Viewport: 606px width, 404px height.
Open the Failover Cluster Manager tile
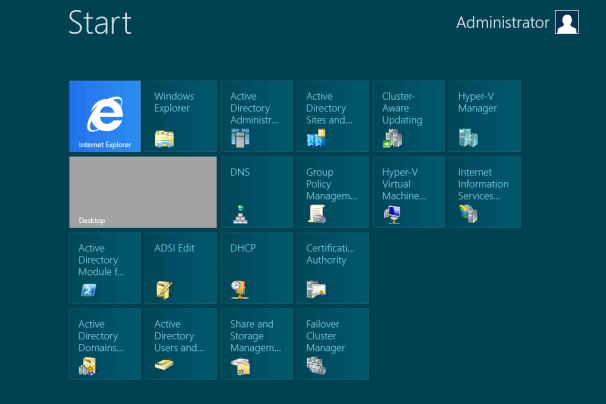click(x=333, y=344)
